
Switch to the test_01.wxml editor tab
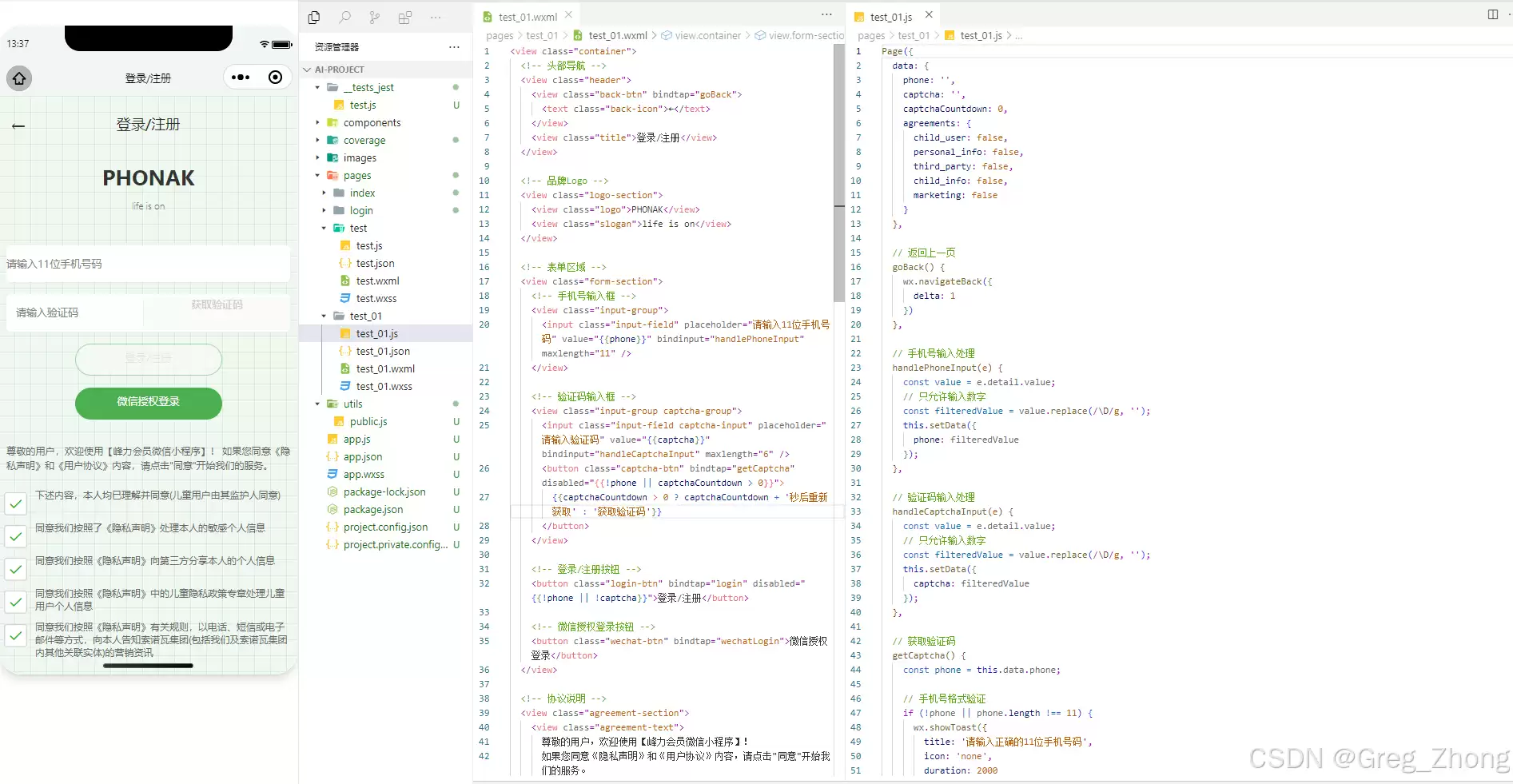pyautogui.click(x=527, y=17)
